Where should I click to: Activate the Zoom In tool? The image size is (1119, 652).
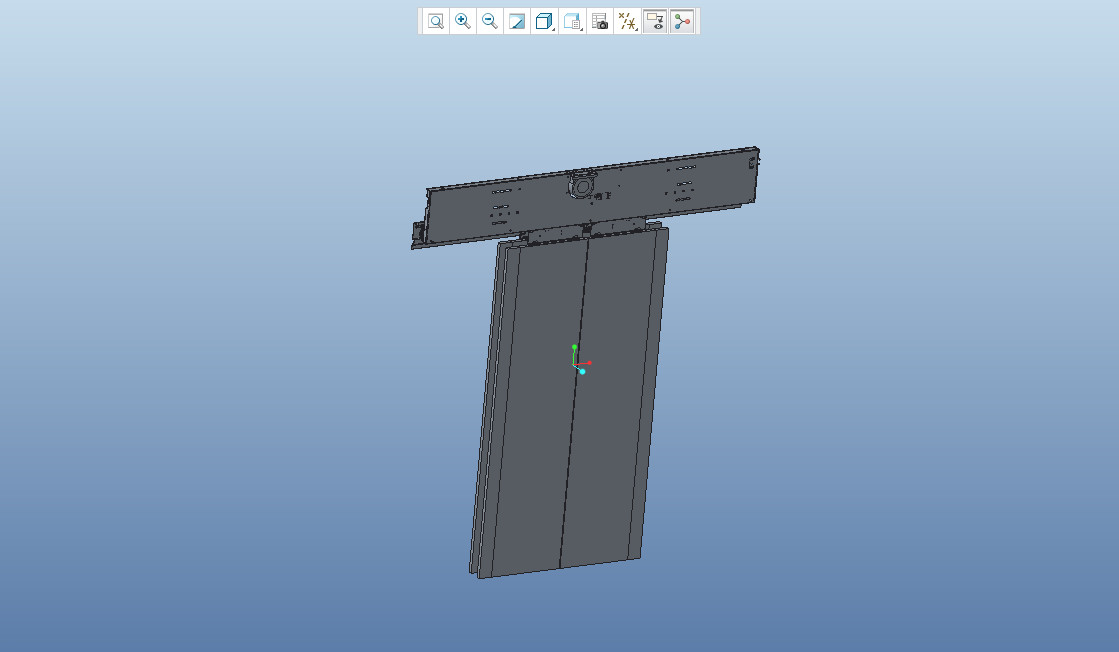tap(462, 21)
